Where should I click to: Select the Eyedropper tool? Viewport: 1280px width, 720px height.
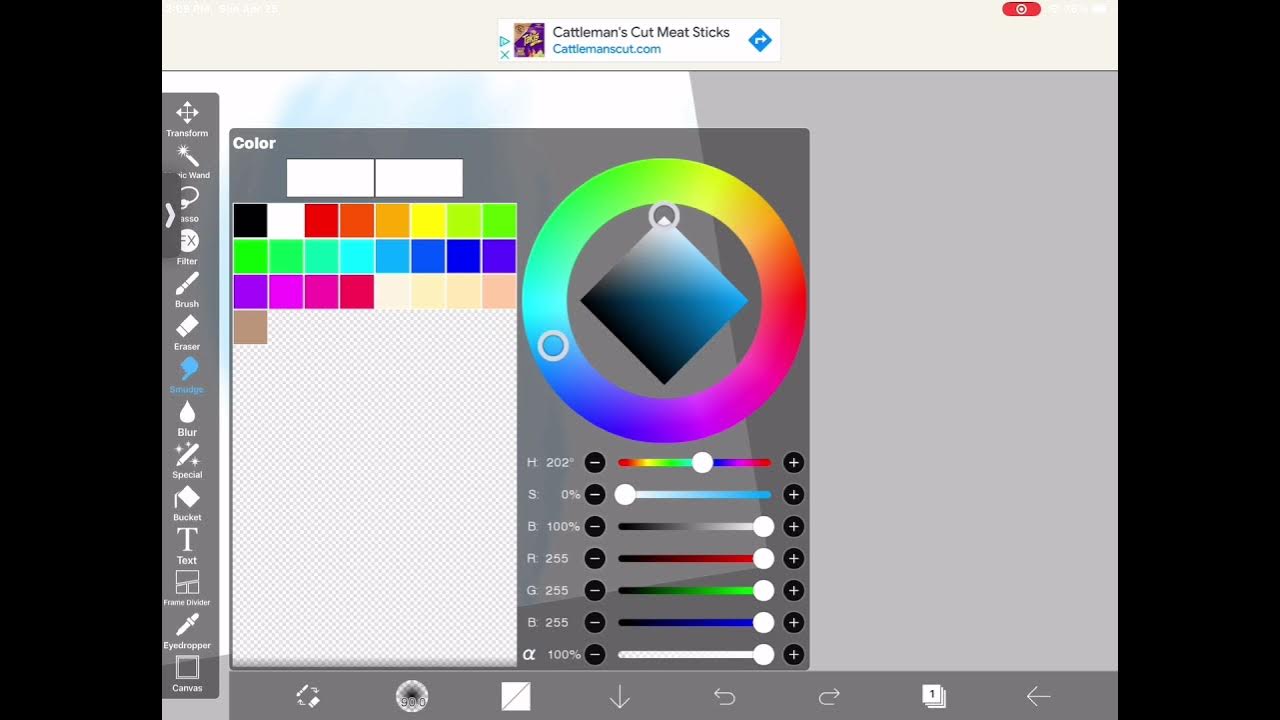pyautogui.click(x=187, y=631)
